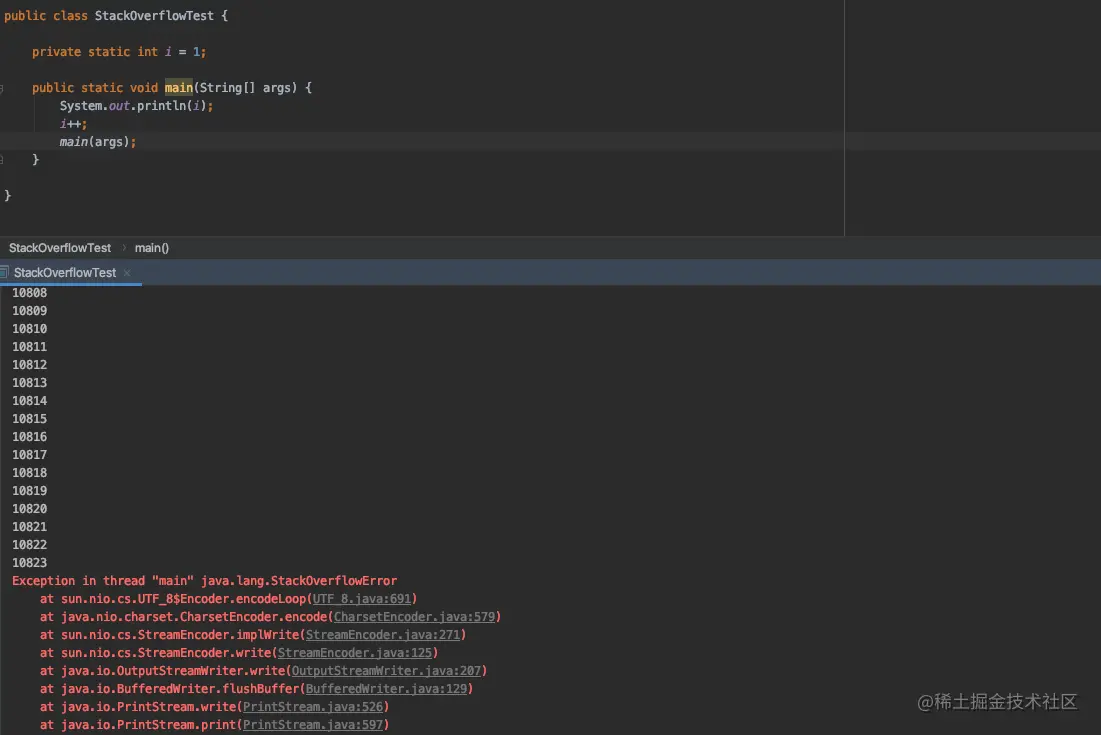The image size is (1101, 735).
Task: Close the StackOverflowTest run tab
Action: (x=127, y=273)
